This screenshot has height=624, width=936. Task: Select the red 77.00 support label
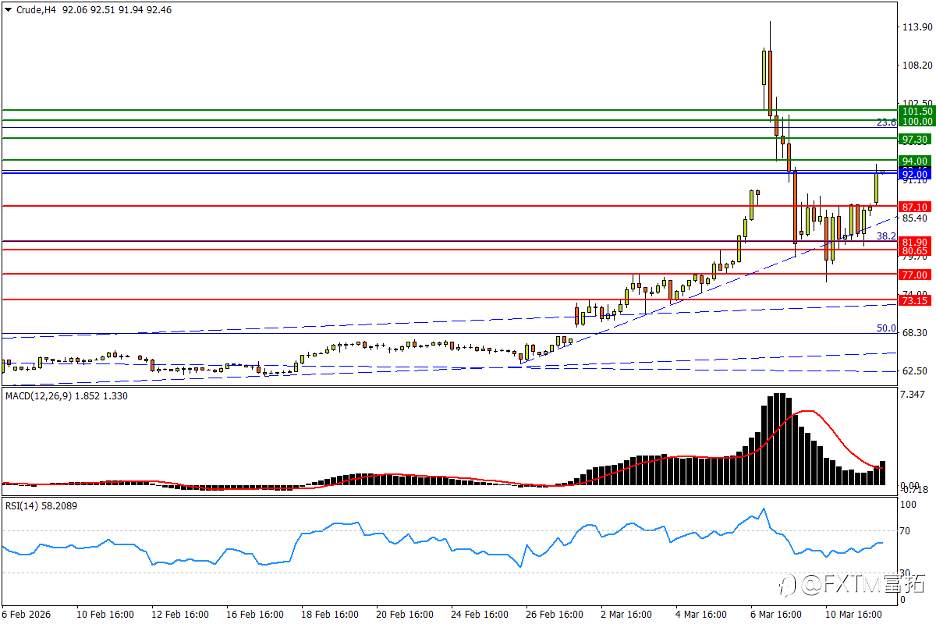(915, 275)
